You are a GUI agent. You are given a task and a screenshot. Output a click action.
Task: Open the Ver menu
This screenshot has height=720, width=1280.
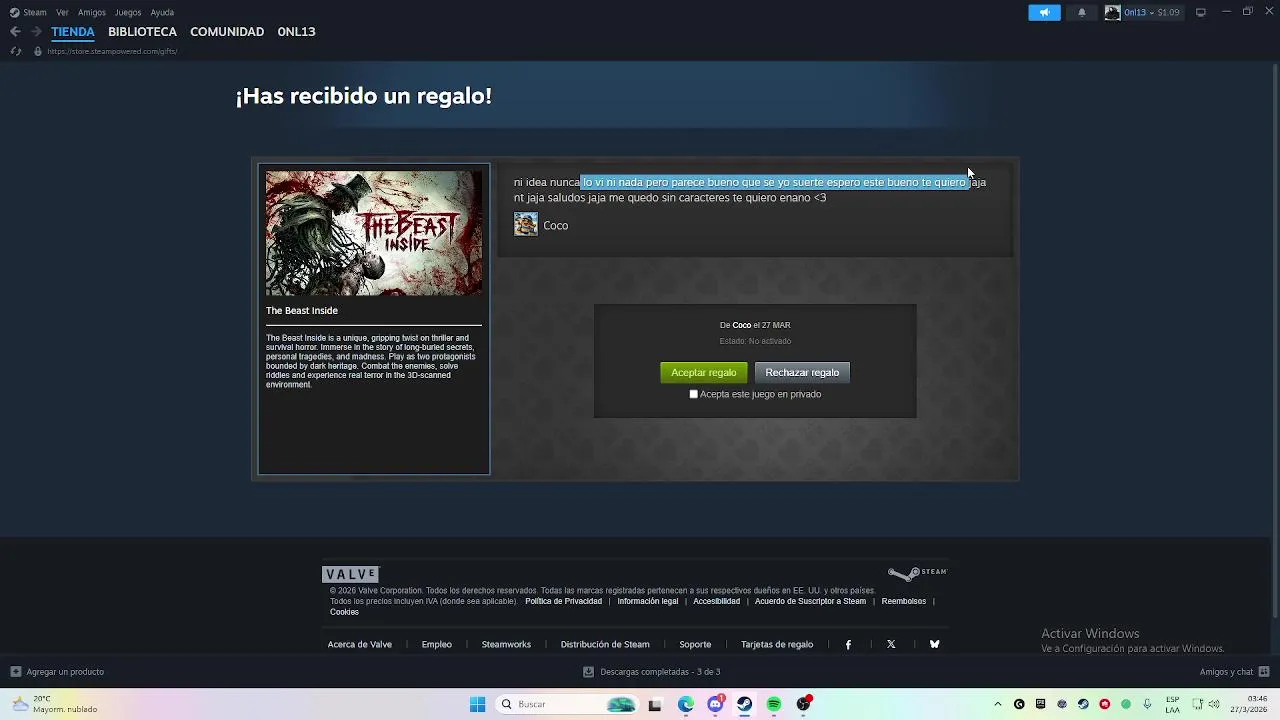[x=62, y=12]
